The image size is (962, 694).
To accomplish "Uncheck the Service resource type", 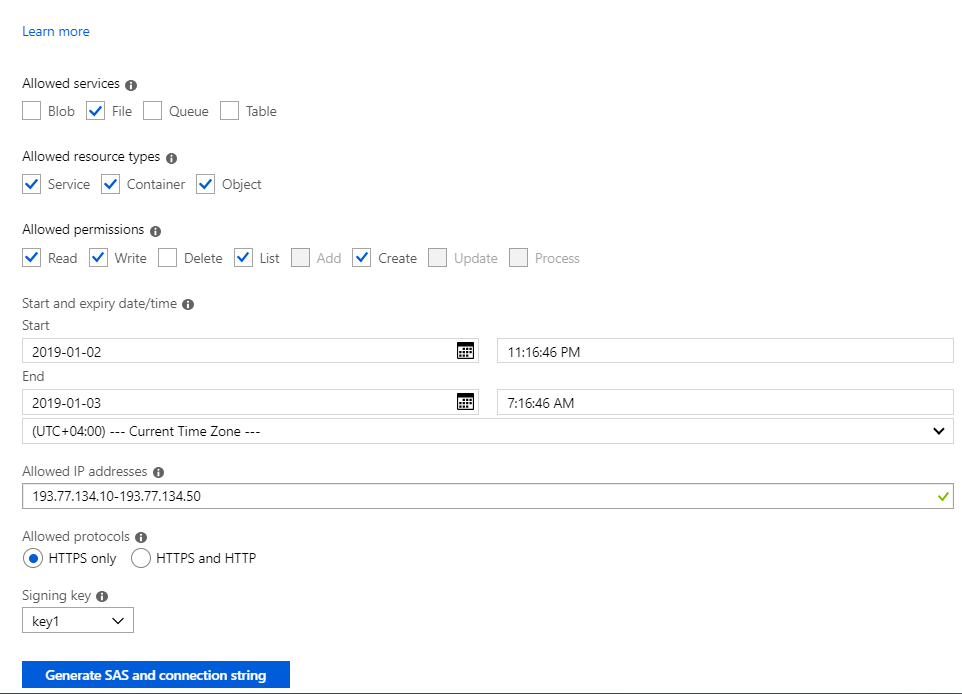I will [31, 184].
